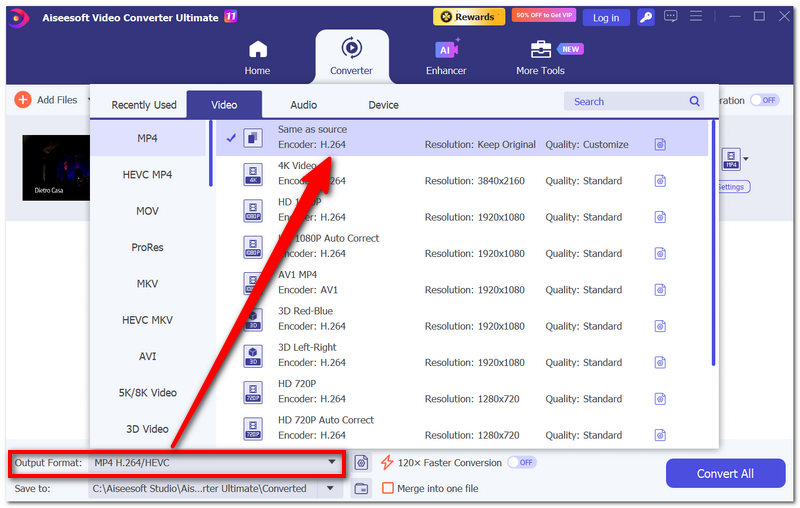Check Merge into one file
Viewport: 800px width, 508px height.
tap(388, 488)
